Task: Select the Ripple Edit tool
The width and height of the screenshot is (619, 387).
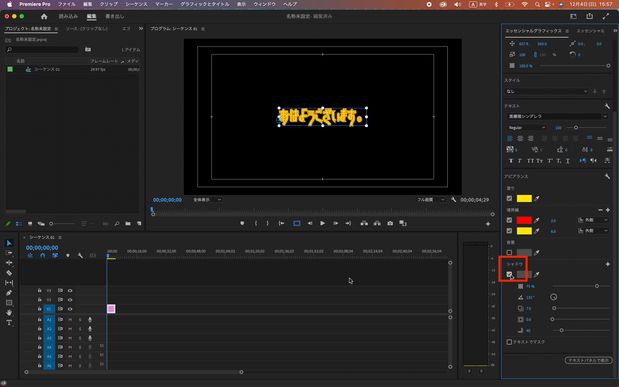Action: pos(9,263)
